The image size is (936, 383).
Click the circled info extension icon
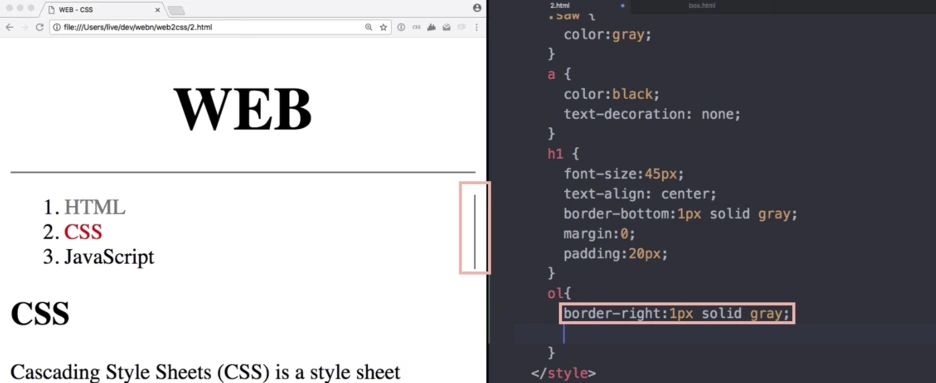401,27
